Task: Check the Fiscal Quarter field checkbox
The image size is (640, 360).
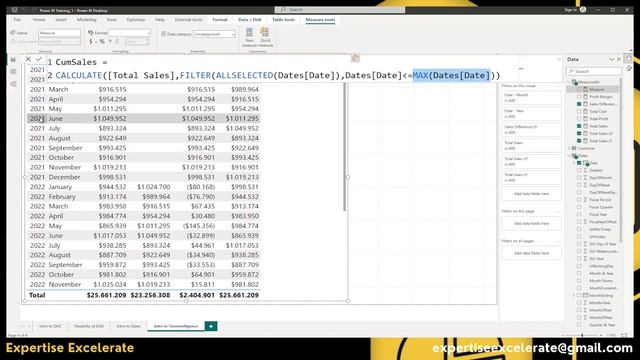Action: [x=579, y=207]
